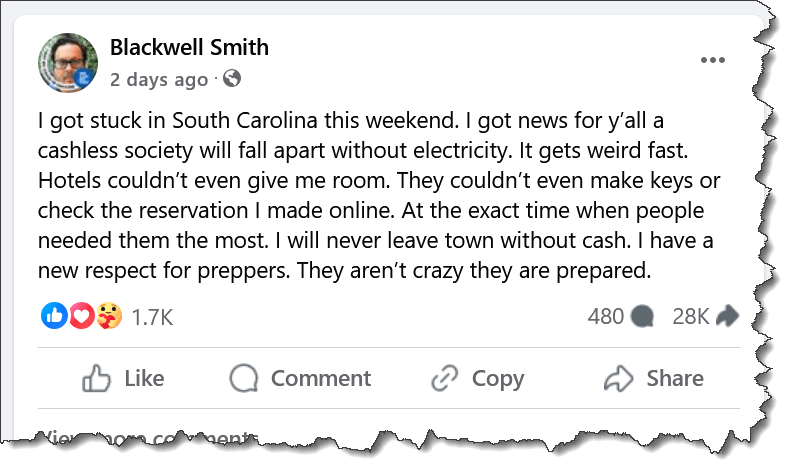Click the outlined thumbs-up icon in action row
The image size is (797, 474).
(x=96, y=378)
